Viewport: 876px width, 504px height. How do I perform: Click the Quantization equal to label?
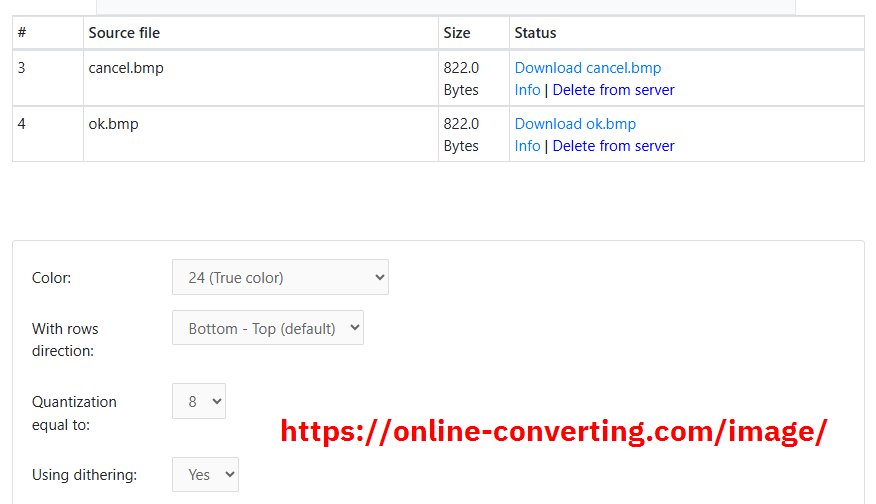coord(74,413)
